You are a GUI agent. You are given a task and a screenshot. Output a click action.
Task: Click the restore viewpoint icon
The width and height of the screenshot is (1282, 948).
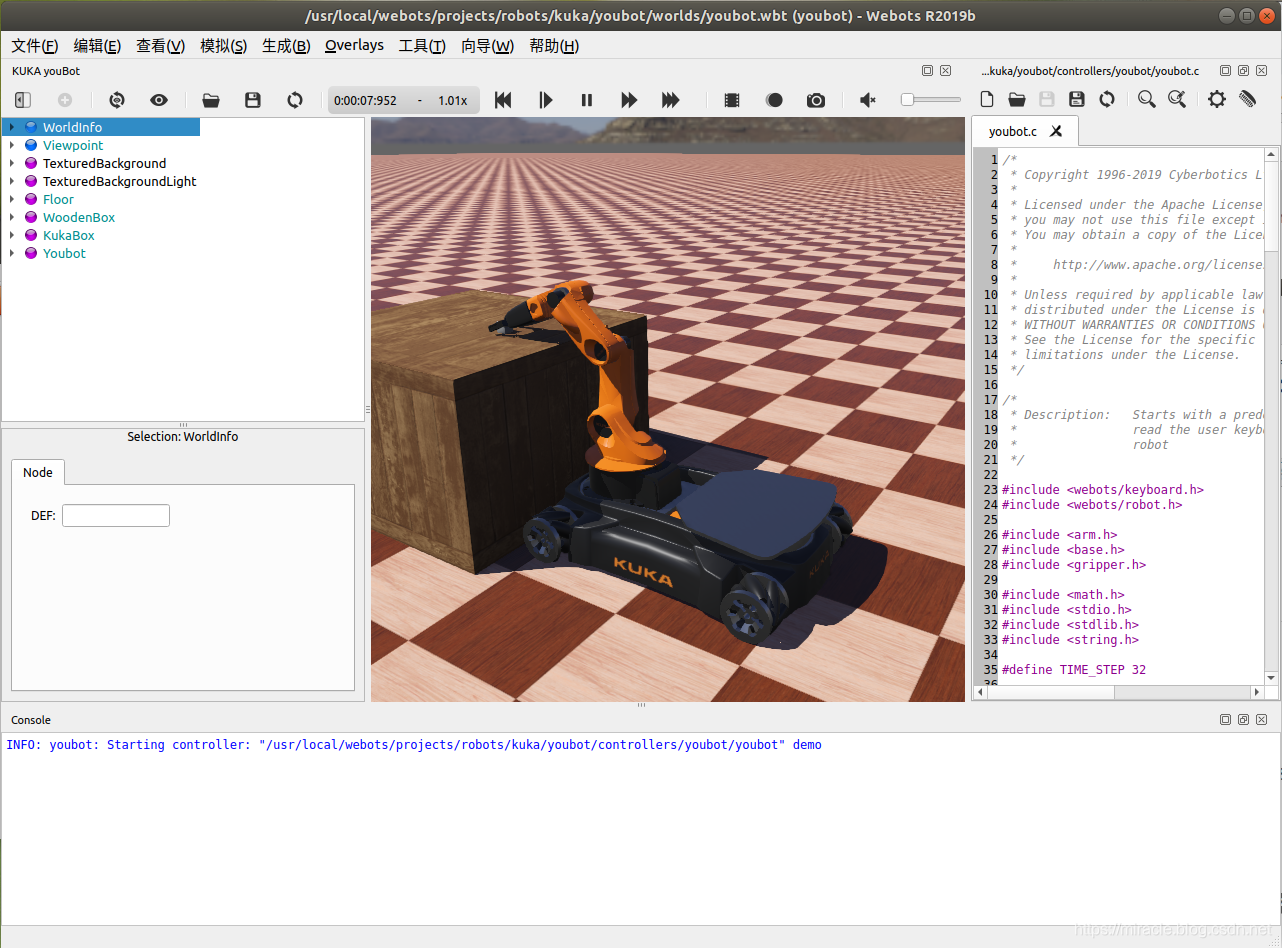(117, 100)
